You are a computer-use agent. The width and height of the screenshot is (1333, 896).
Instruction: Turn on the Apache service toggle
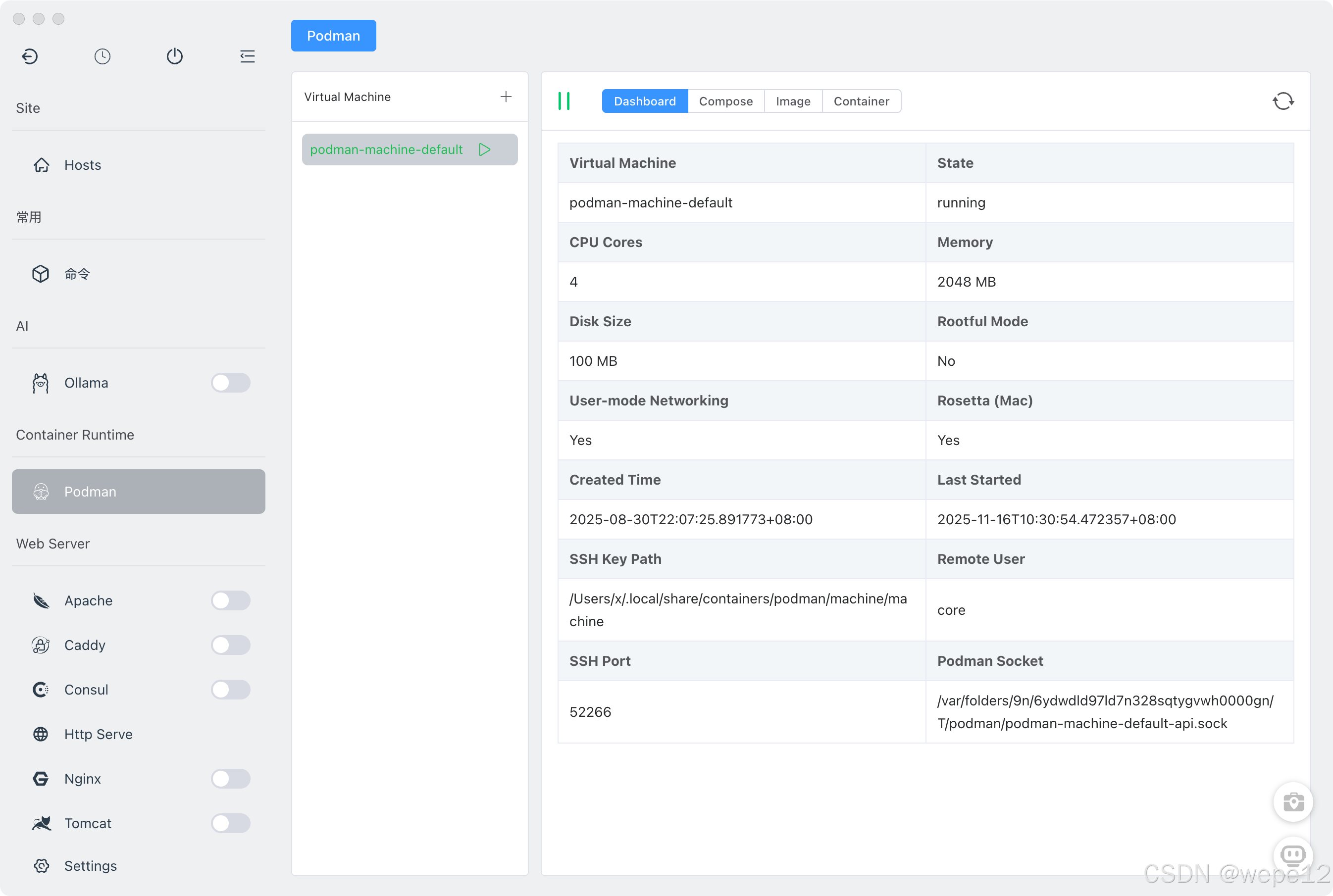pyautogui.click(x=230, y=600)
